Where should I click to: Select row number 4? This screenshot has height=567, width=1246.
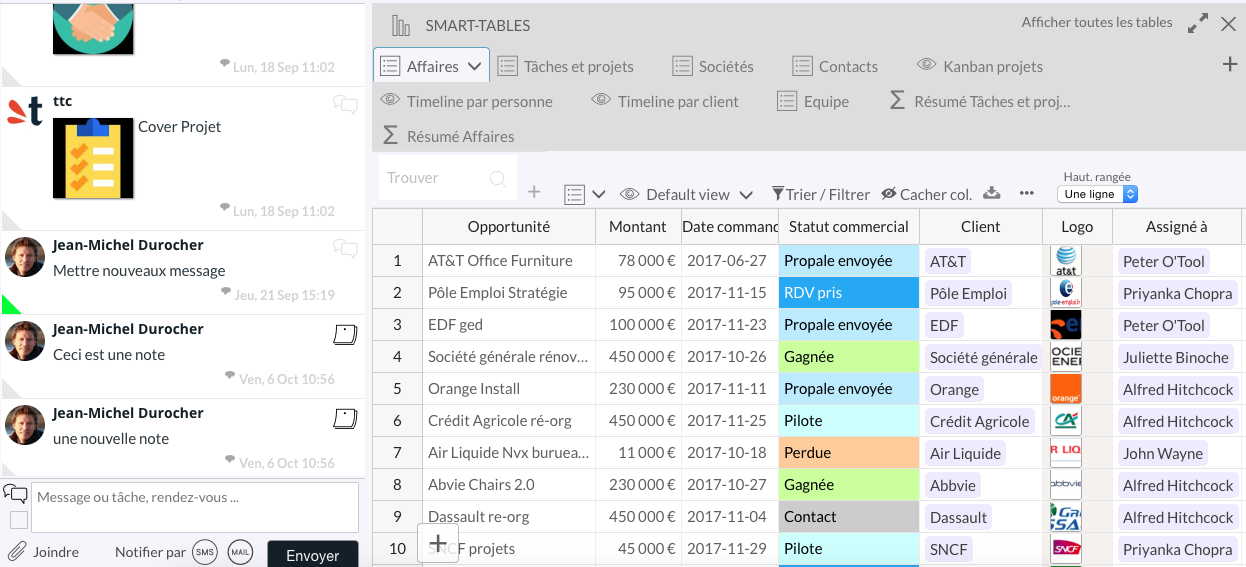click(x=397, y=357)
